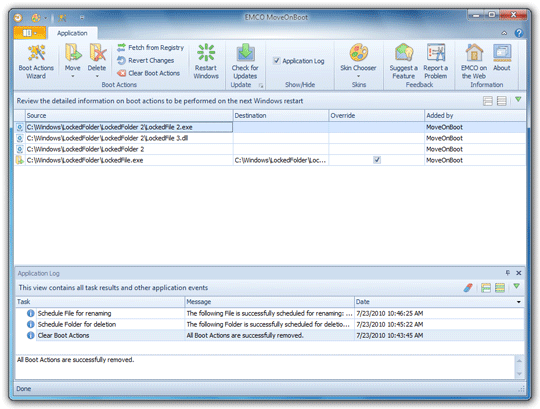Click the first log layout view icon
The image size is (540, 409).
click(x=486, y=287)
